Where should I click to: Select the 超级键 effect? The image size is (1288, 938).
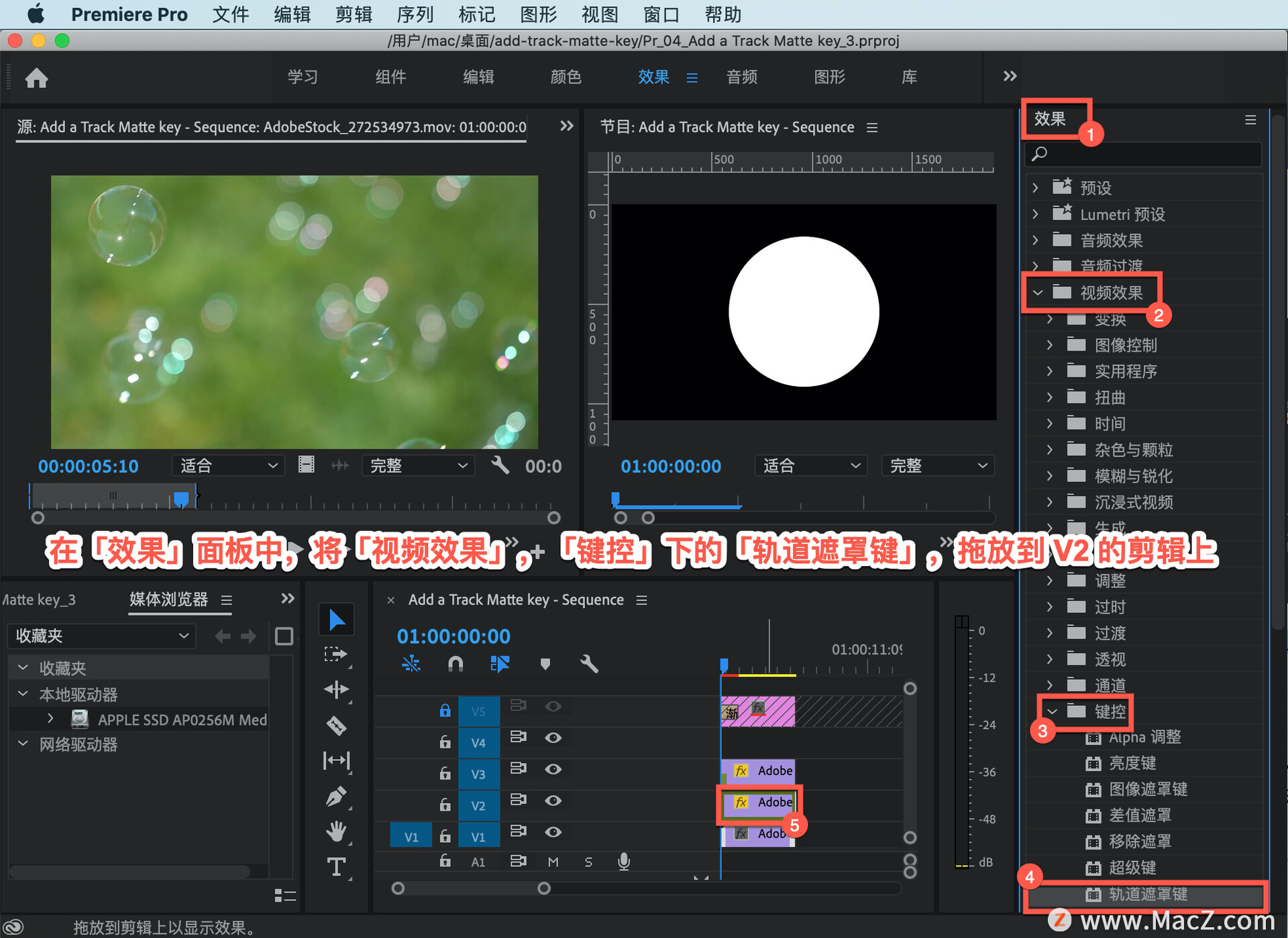1132,868
